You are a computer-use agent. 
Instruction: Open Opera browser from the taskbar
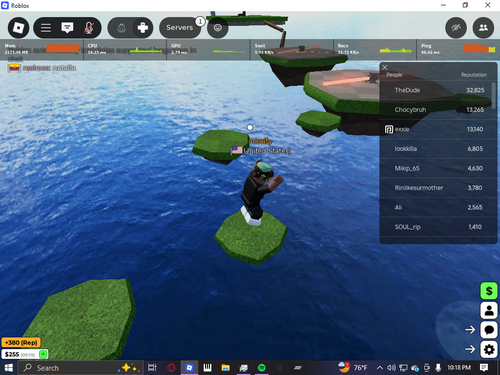[171, 368]
